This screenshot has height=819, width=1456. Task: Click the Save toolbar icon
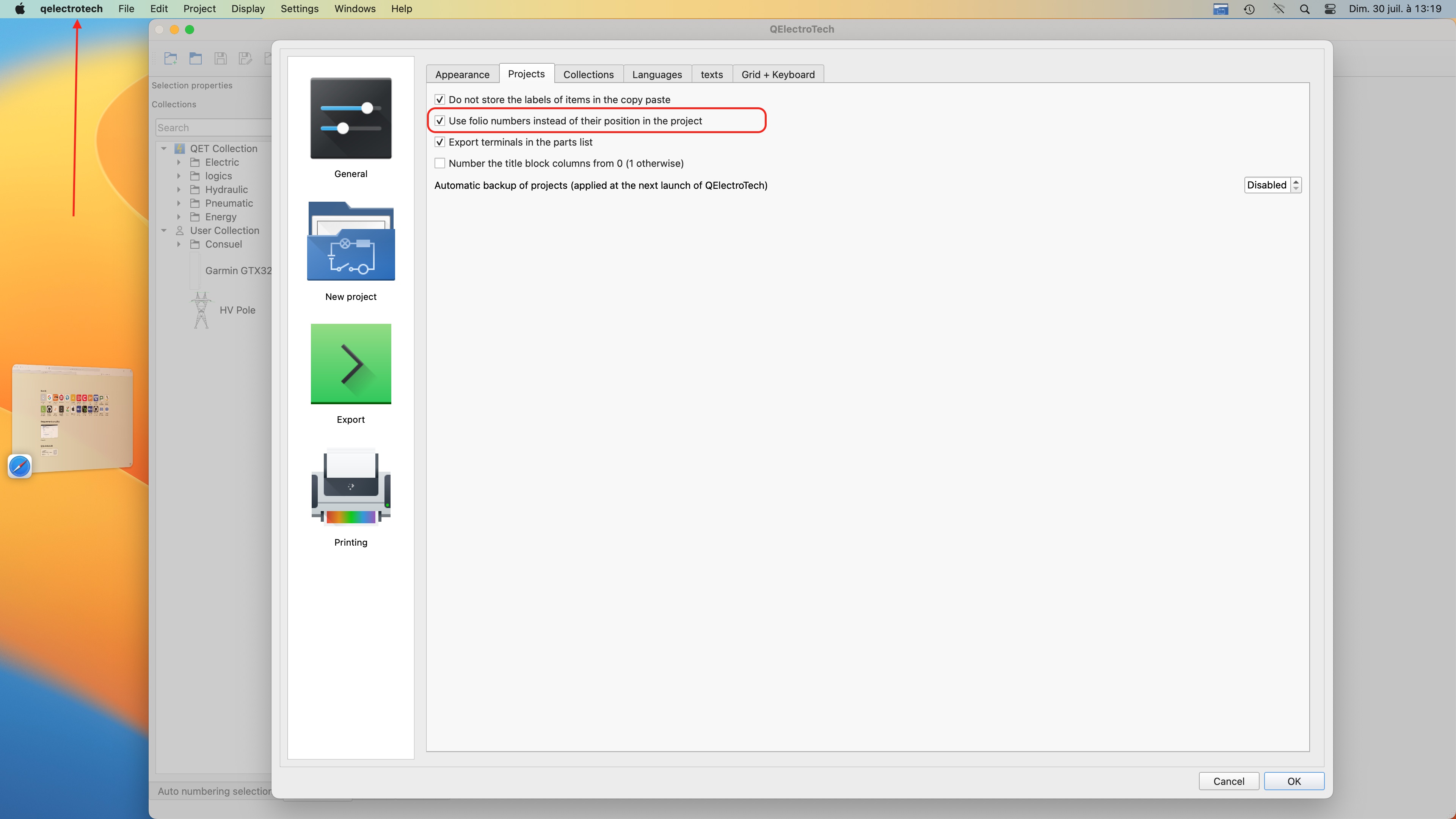coord(220,58)
